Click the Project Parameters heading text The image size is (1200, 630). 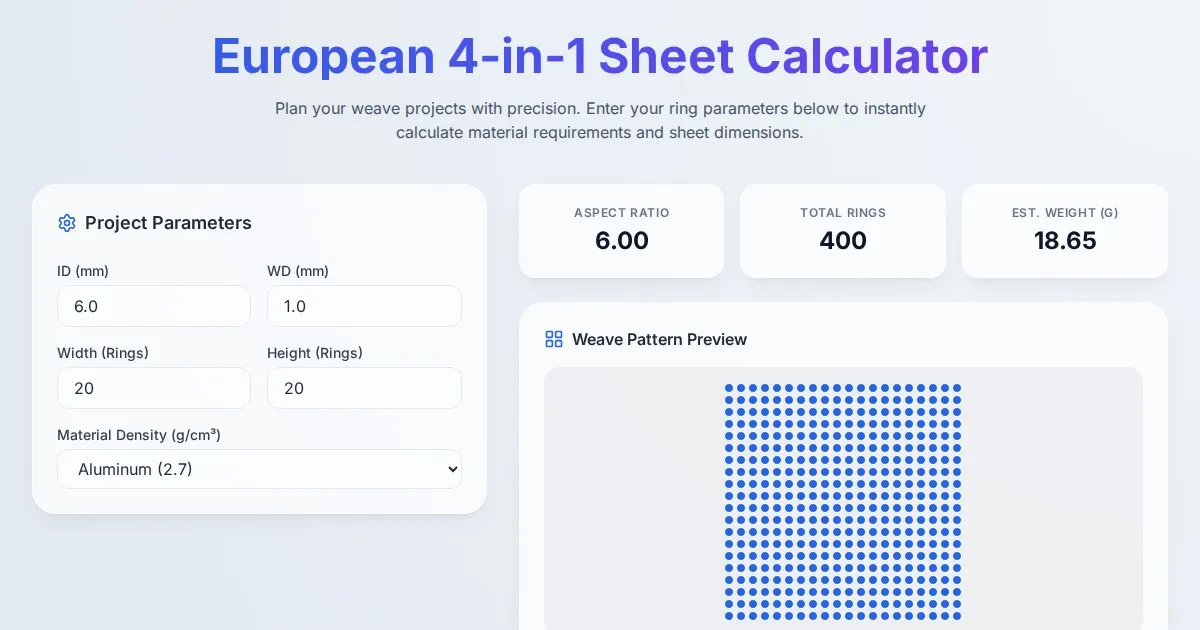pyautogui.click(x=168, y=223)
